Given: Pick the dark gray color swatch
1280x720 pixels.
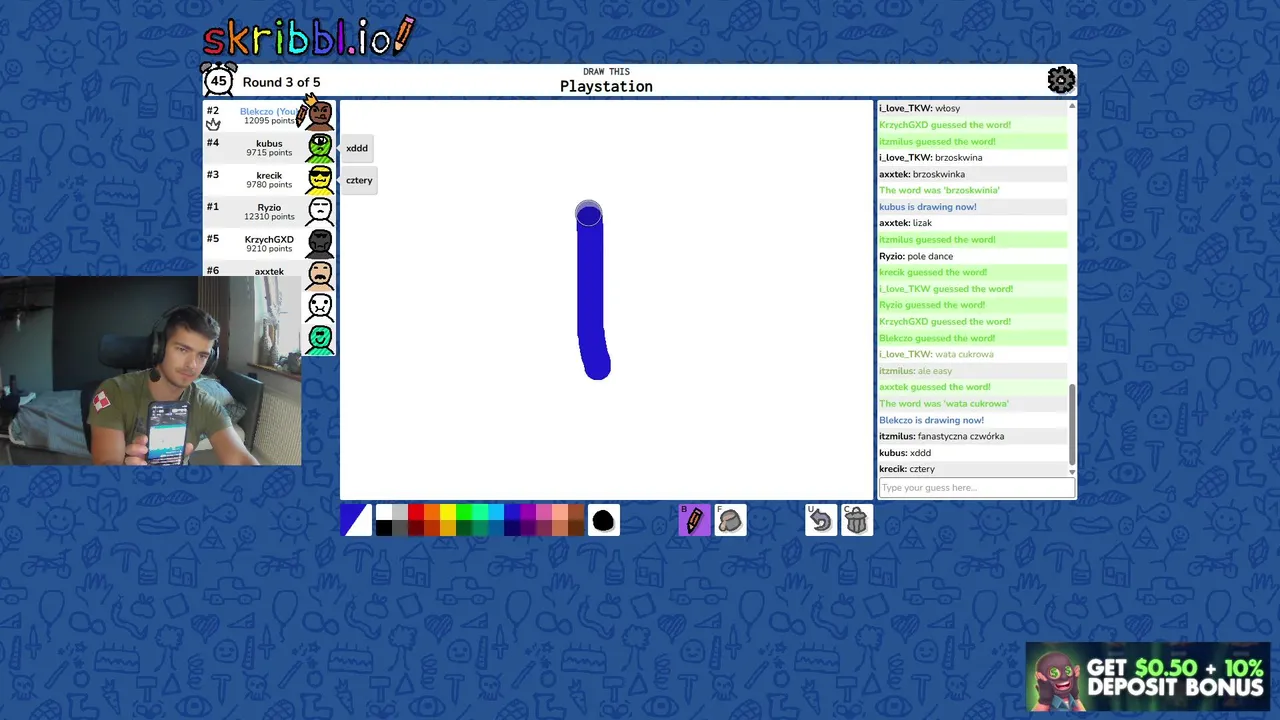Looking at the screenshot, I should click(x=400, y=528).
